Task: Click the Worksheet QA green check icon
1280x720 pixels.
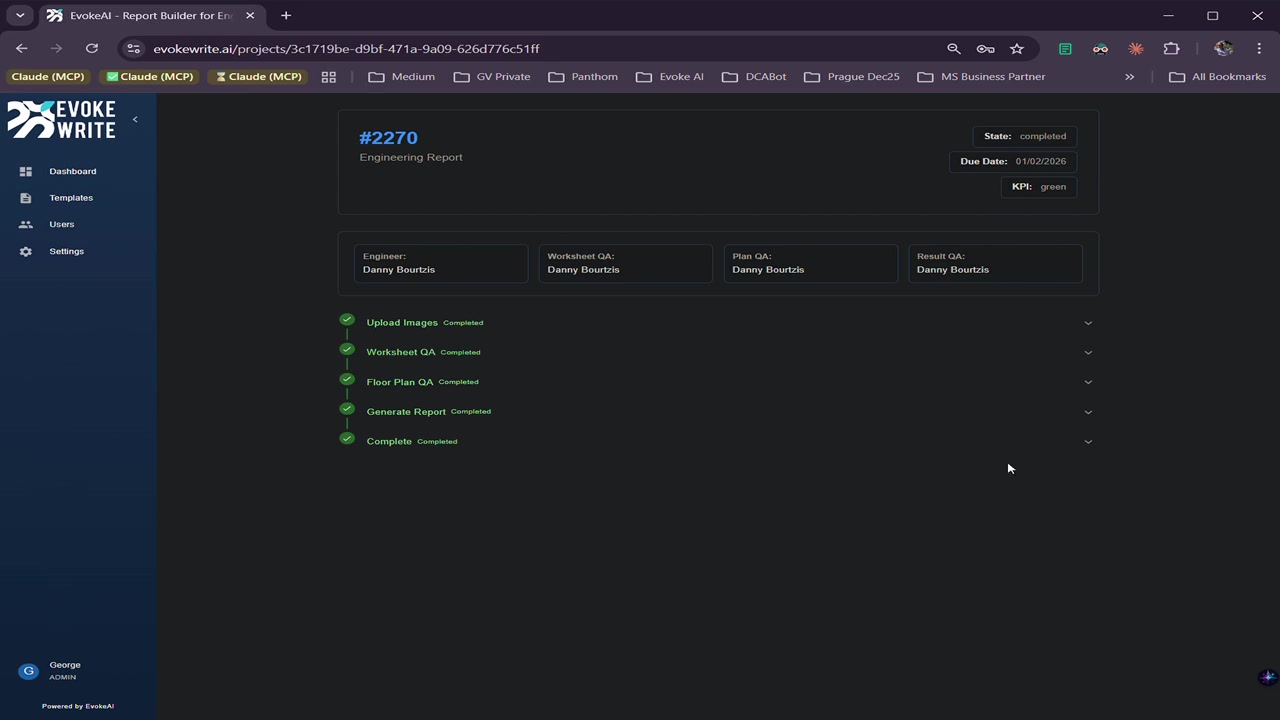Action: click(347, 349)
